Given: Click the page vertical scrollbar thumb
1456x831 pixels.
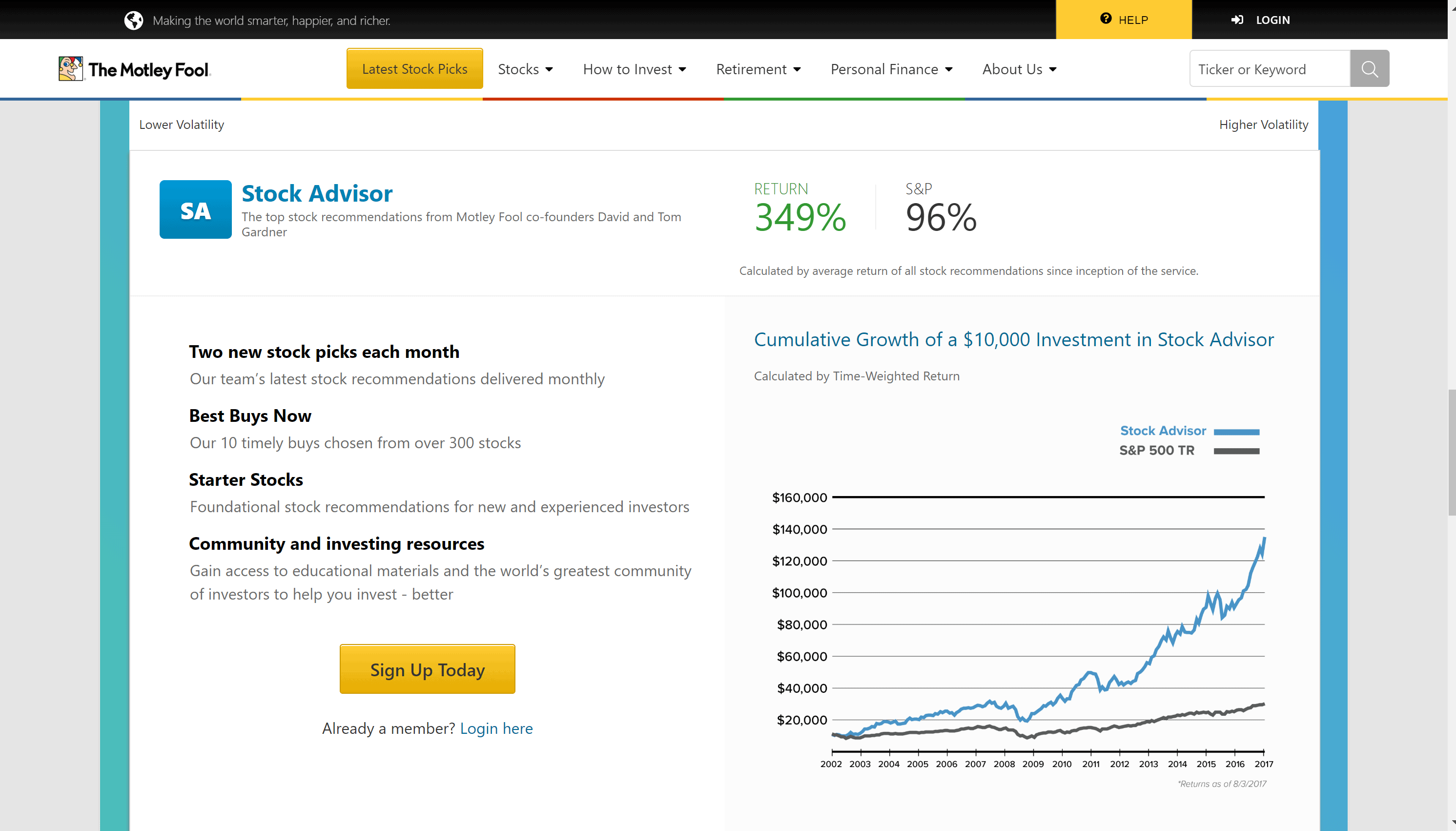Looking at the screenshot, I should point(1452,452).
